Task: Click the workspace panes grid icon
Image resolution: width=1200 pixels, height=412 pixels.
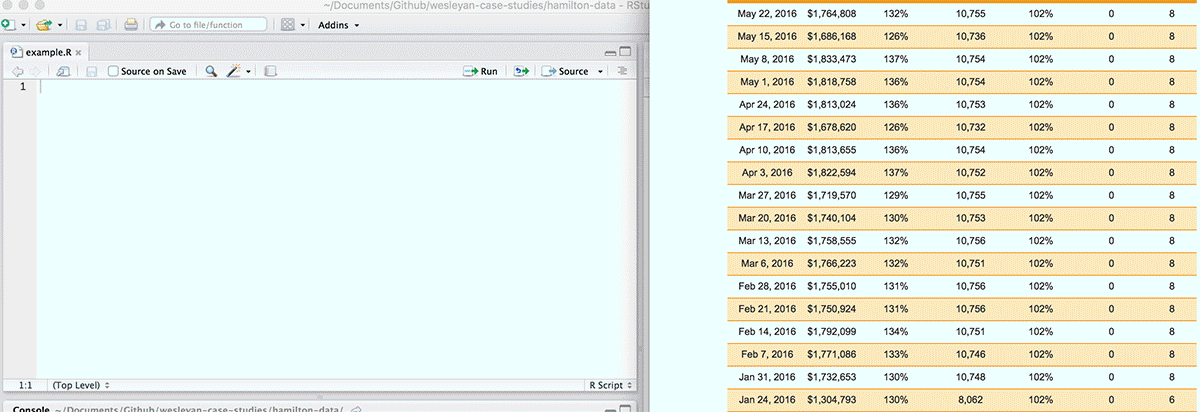Action: (287, 24)
